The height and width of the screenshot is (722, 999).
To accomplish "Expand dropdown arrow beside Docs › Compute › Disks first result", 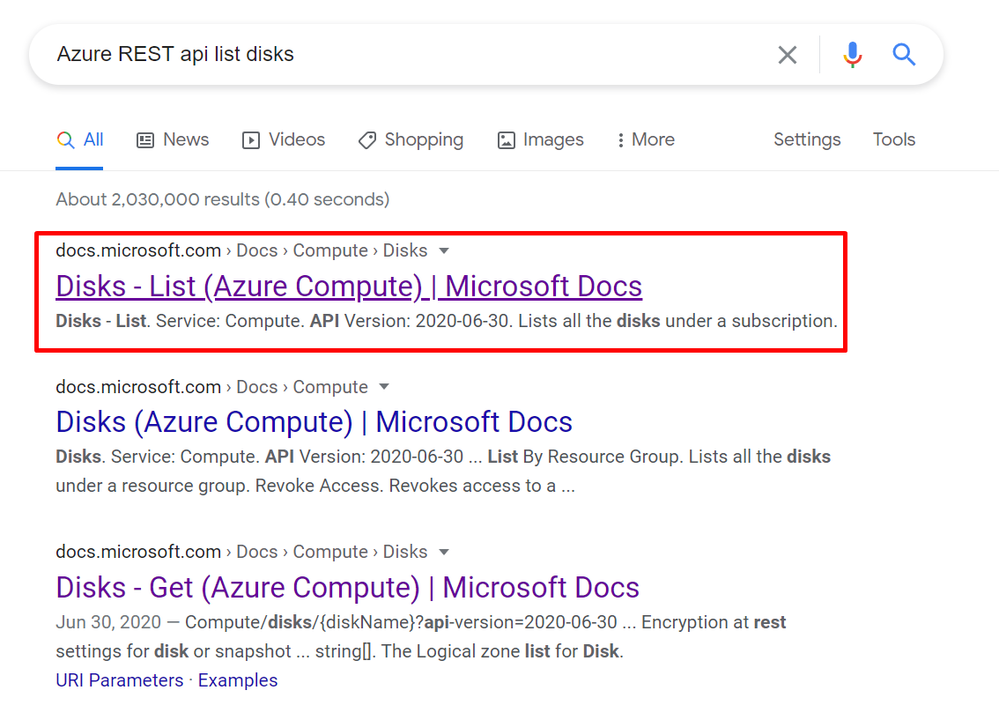I will (x=445, y=251).
